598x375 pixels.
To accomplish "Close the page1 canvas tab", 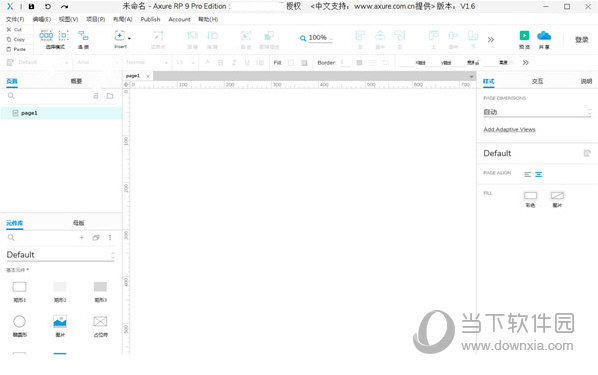I will point(148,76).
